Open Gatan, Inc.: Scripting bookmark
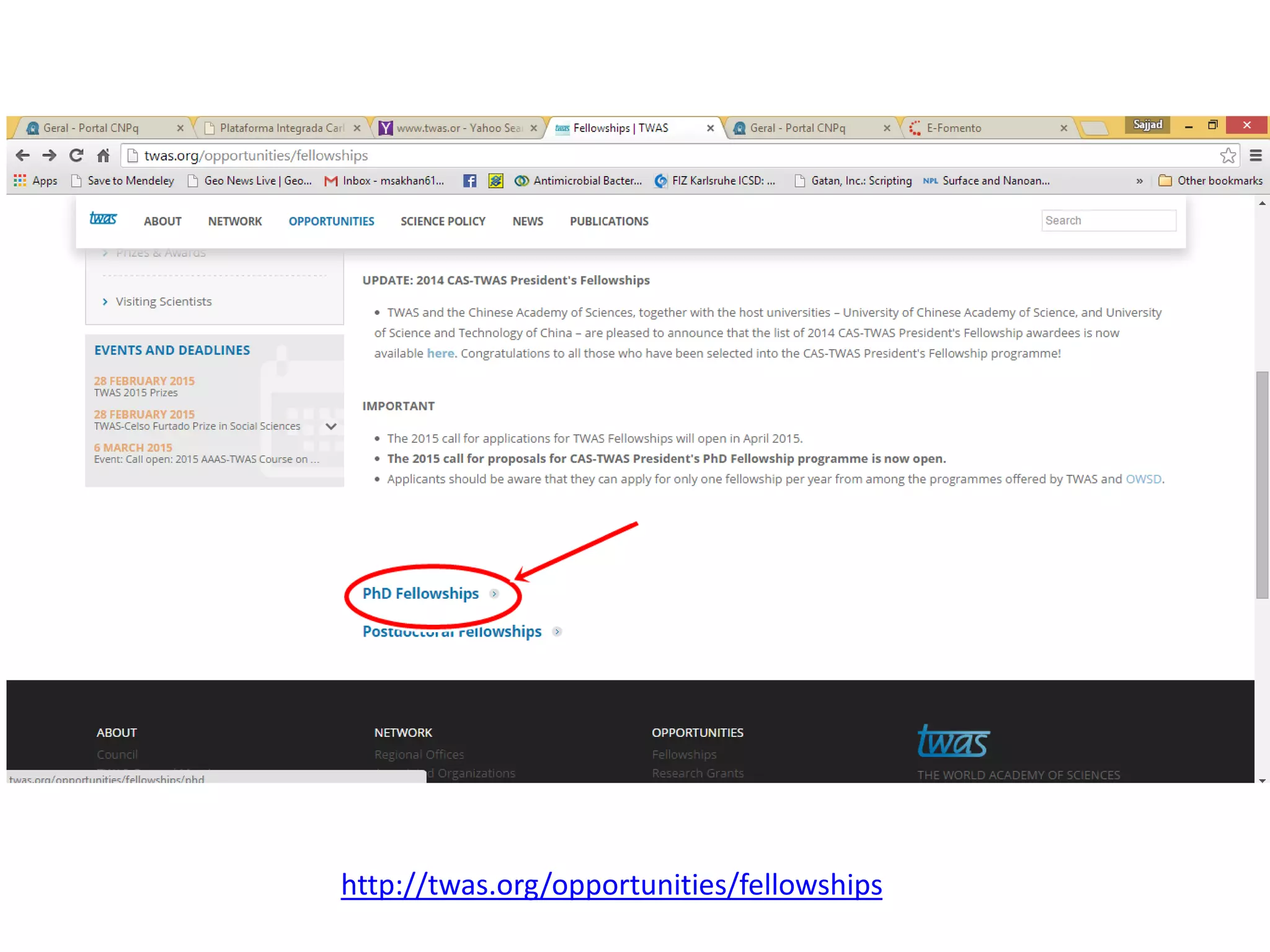Image resolution: width=1270 pixels, height=952 pixels. (853, 180)
